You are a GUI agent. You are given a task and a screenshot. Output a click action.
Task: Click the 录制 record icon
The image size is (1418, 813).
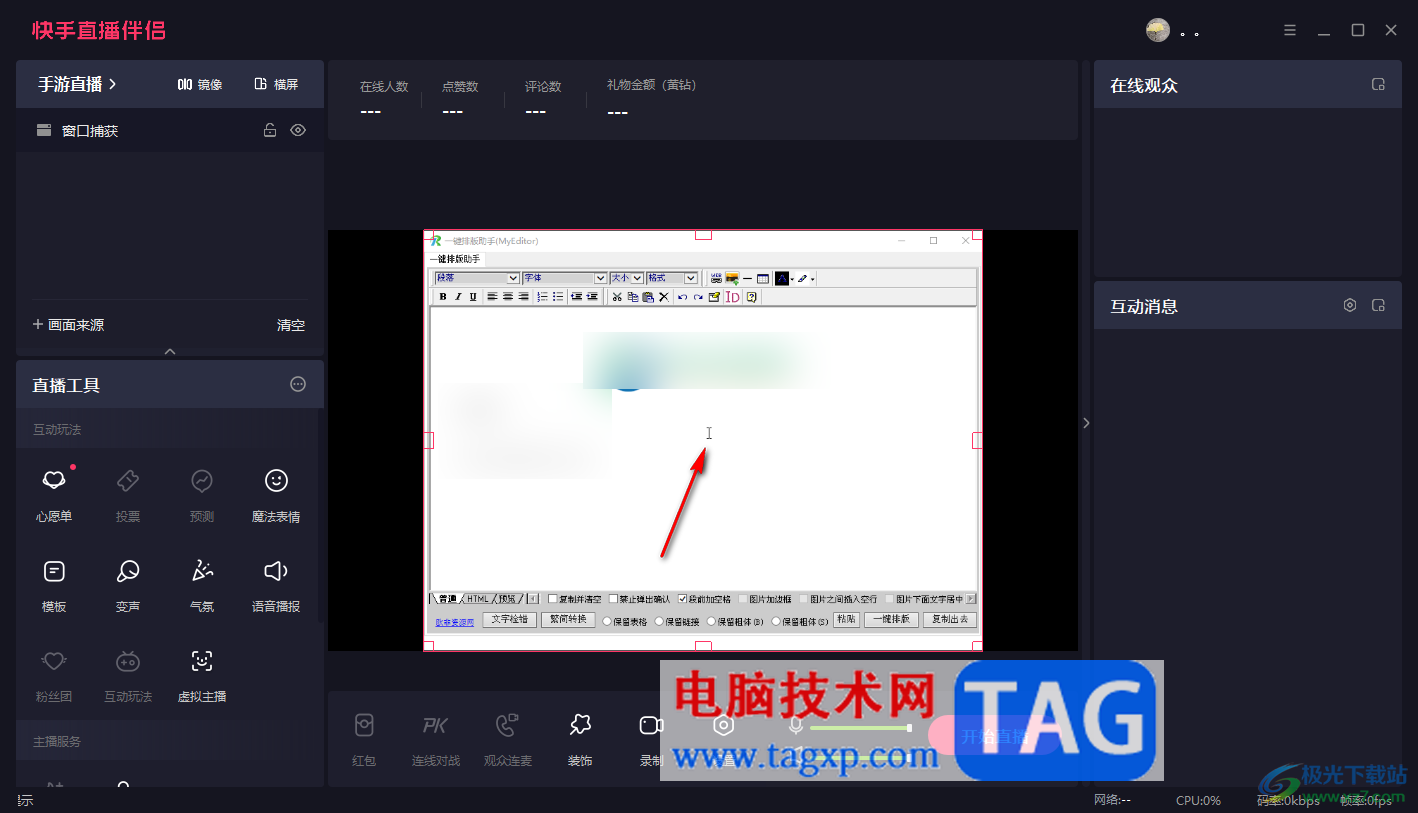[x=651, y=725]
